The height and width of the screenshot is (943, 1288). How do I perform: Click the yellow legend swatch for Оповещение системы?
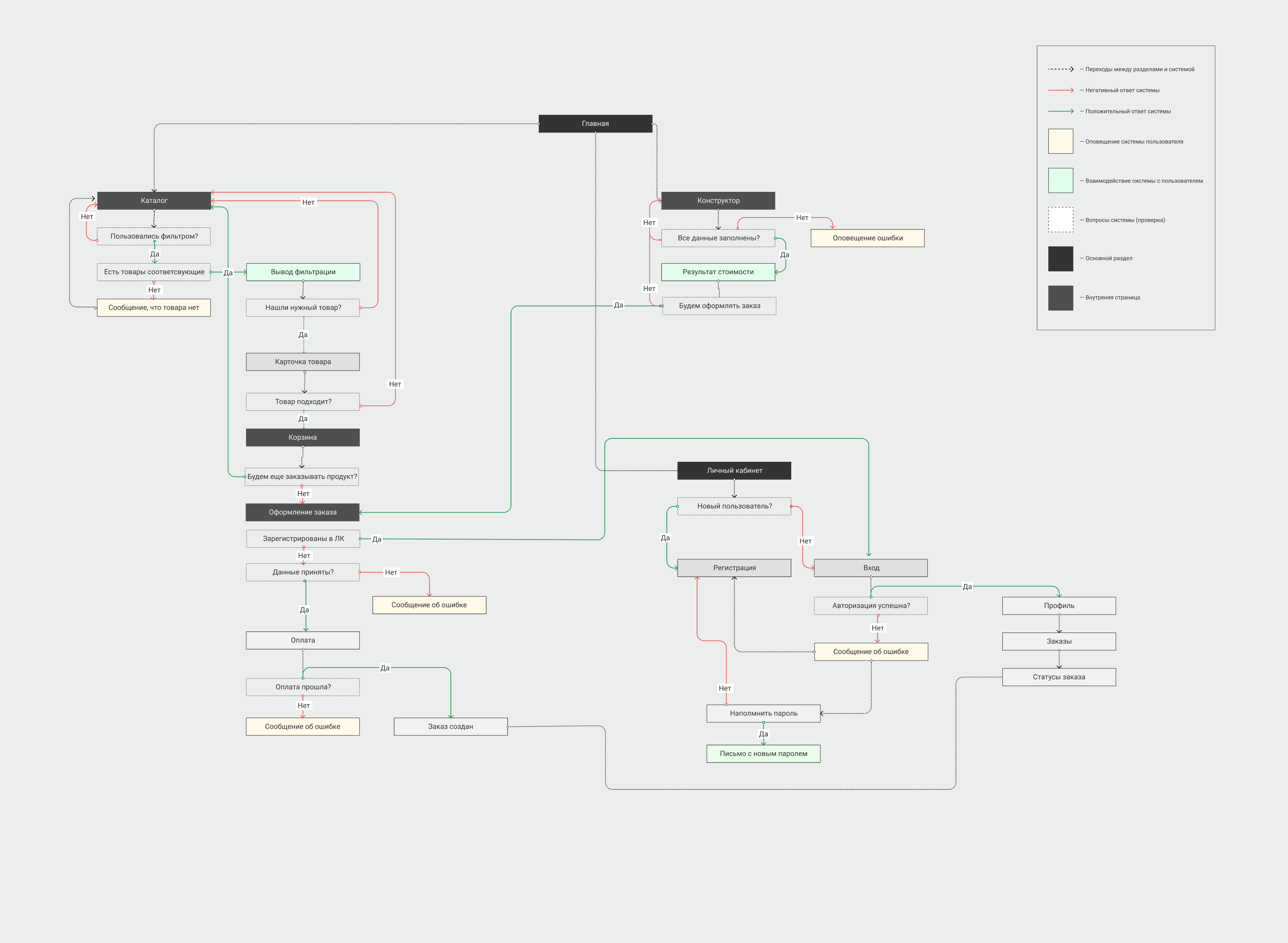pos(1060,142)
